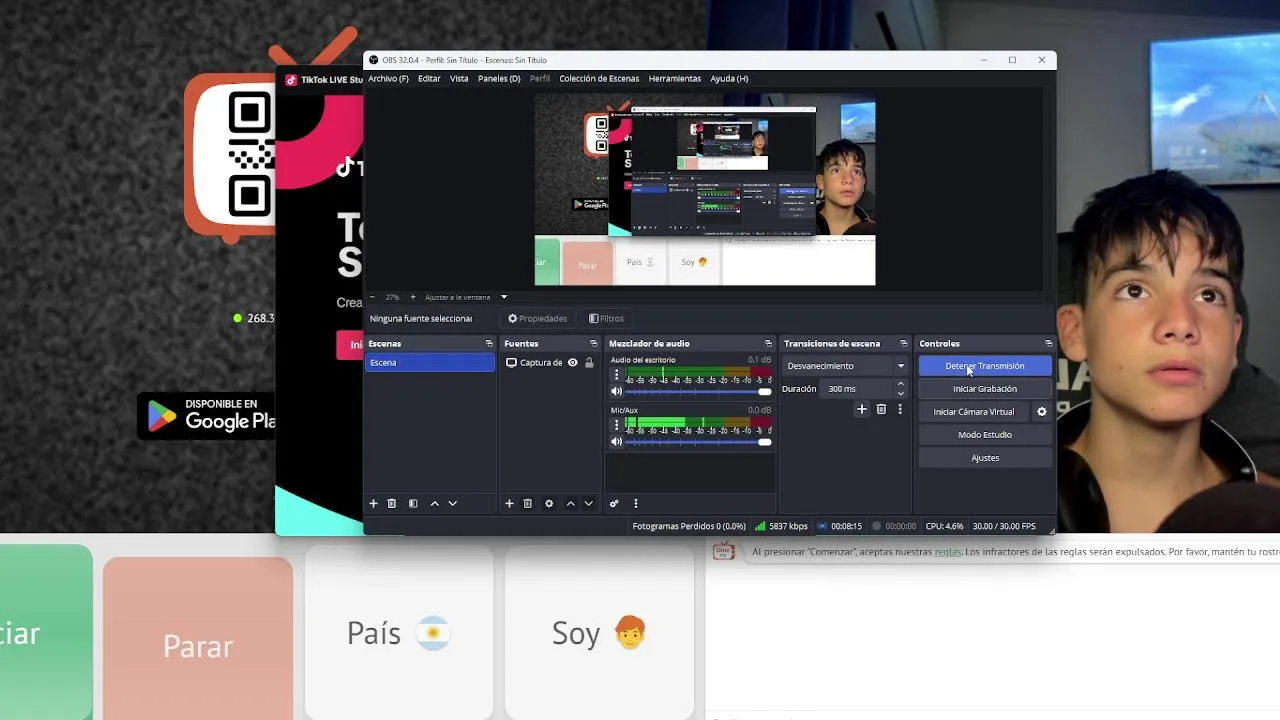
Task: Open Vista menu
Action: (x=459, y=79)
